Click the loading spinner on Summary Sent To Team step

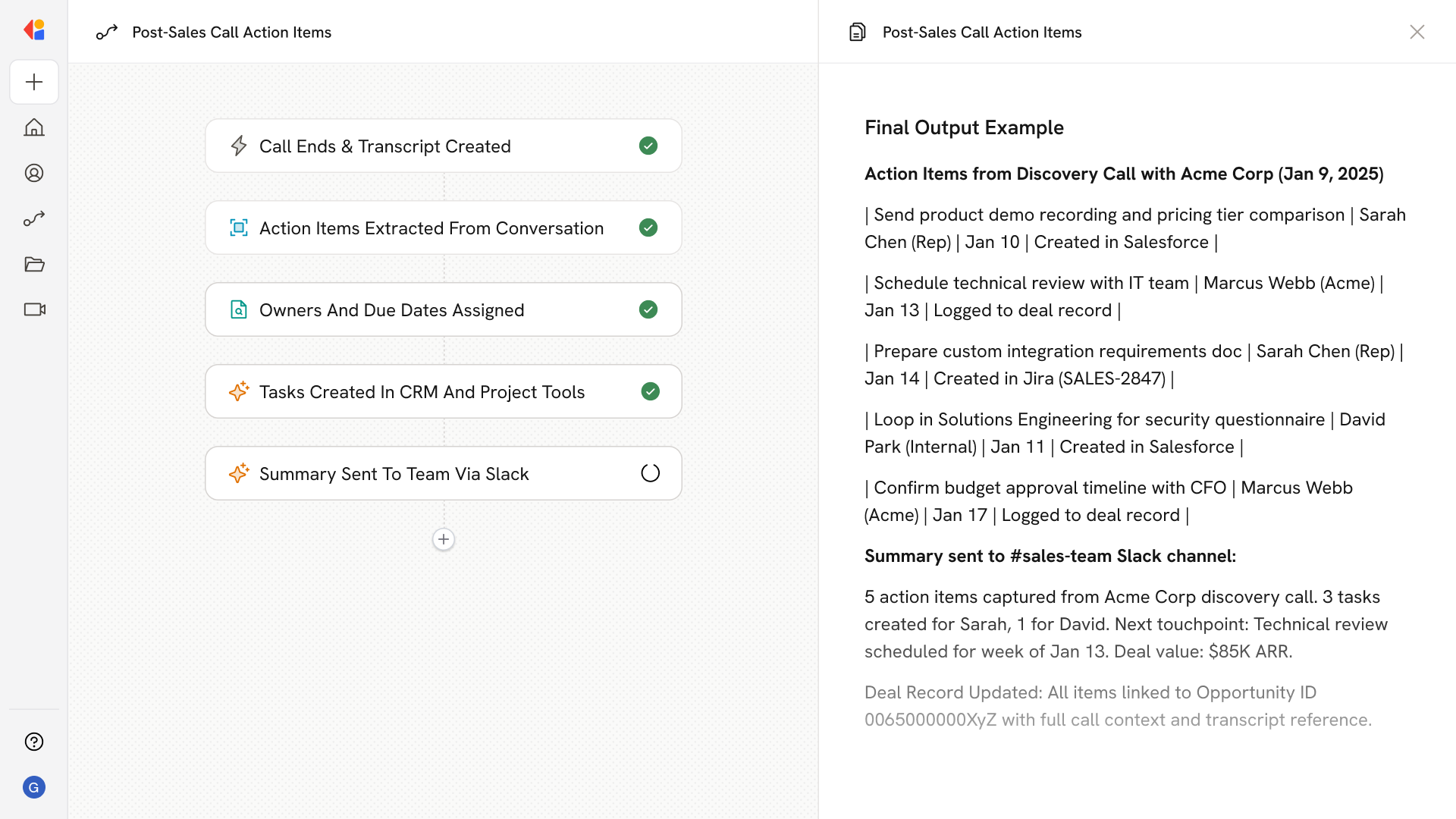click(x=650, y=472)
